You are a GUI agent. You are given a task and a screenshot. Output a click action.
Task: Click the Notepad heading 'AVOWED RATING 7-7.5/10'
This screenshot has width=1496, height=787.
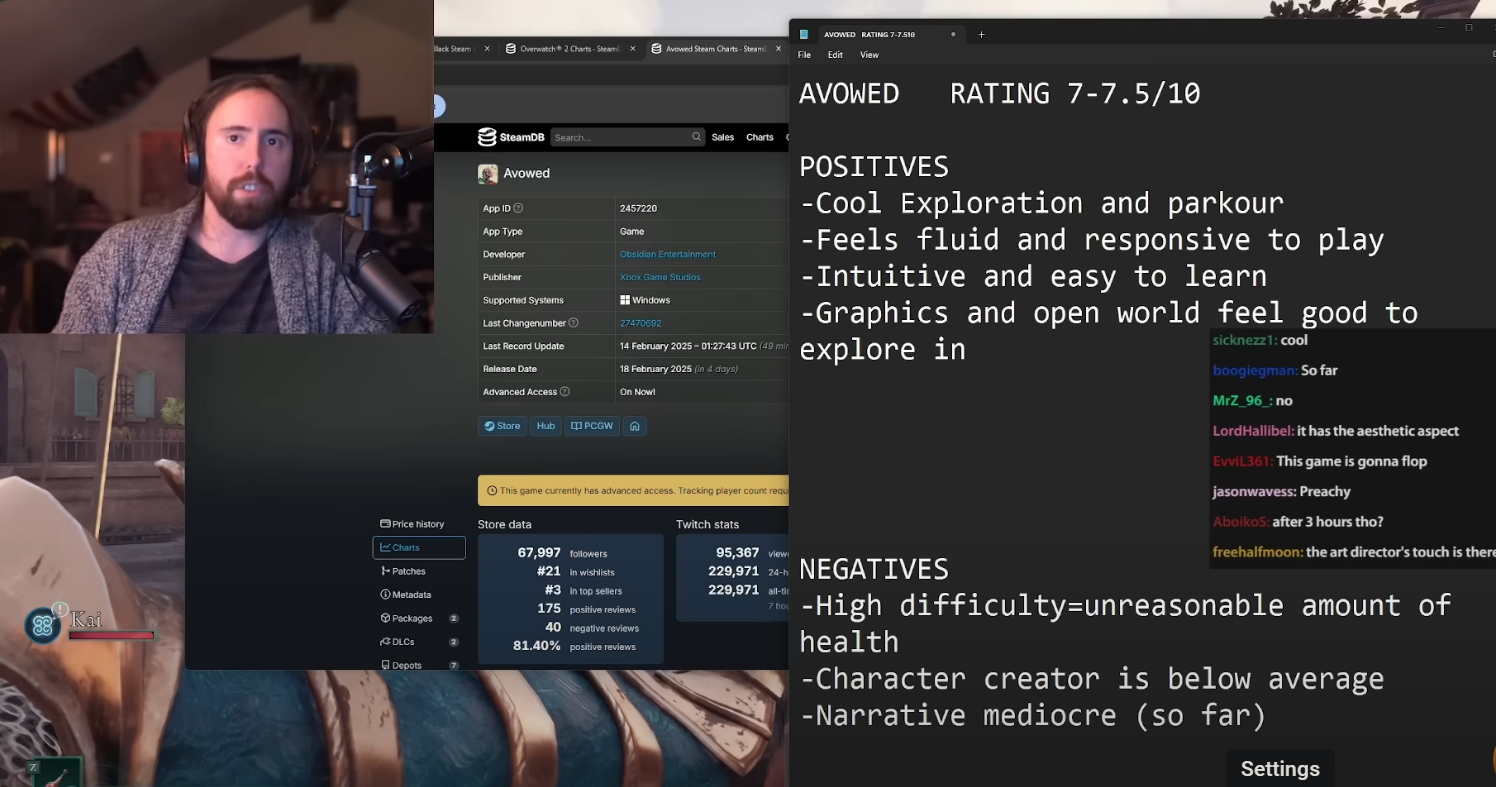[1000, 94]
